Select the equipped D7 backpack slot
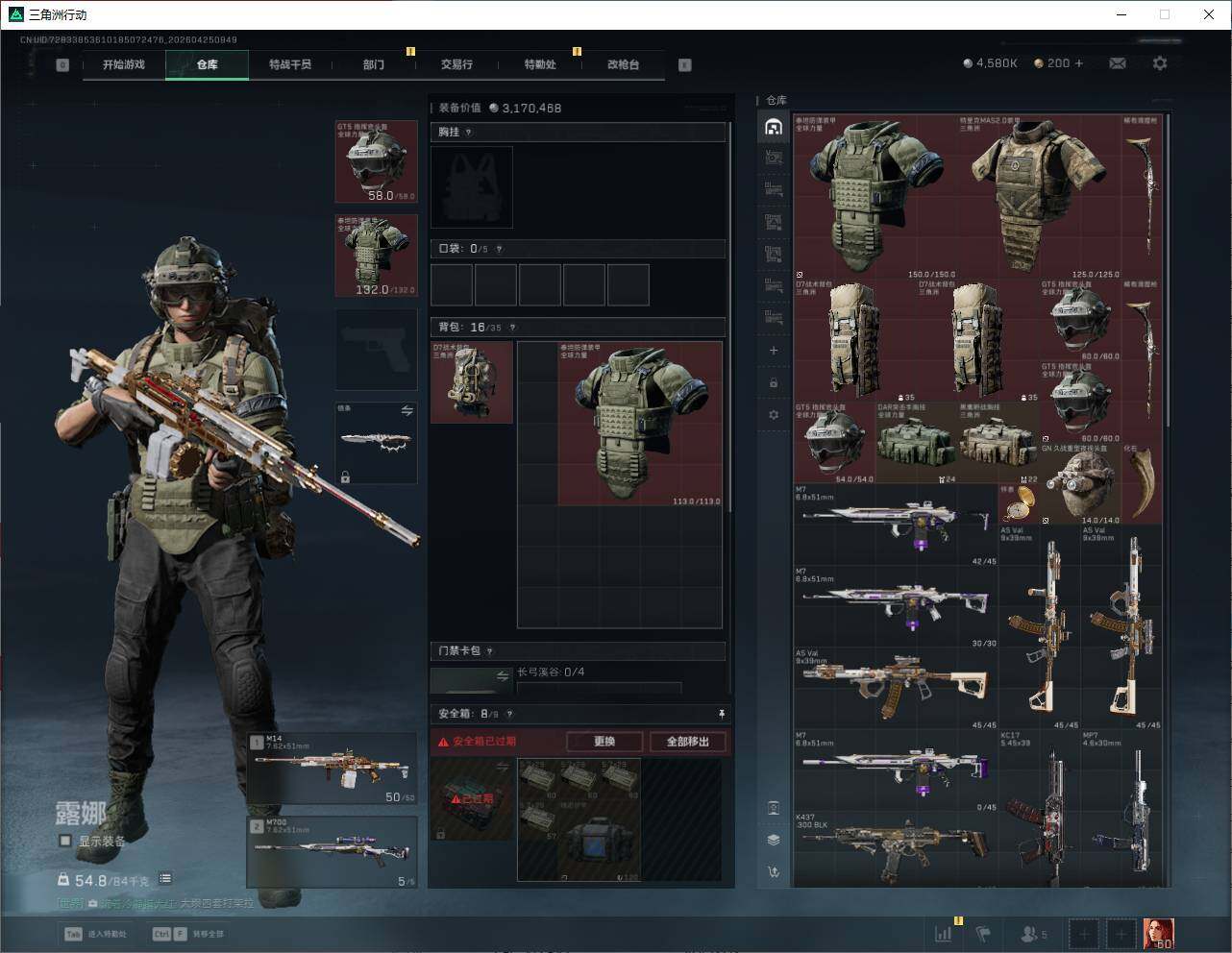 point(472,382)
